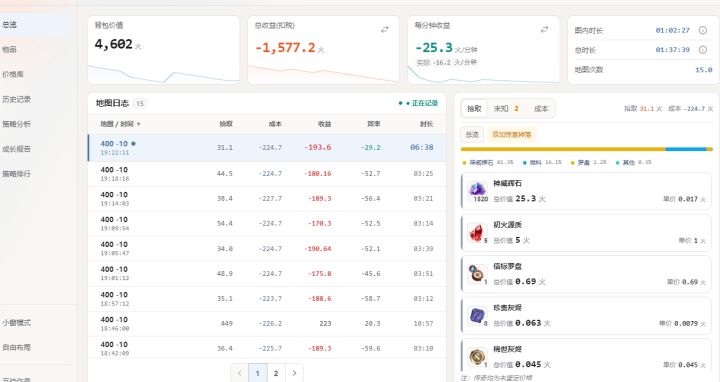Viewport: 720px width, 382px height.
Task: Click the 罗盘 legend entry
Action: (x=588, y=163)
